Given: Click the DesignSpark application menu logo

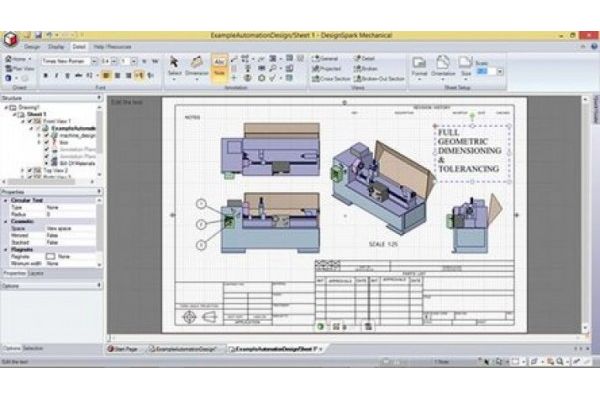Looking at the screenshot, I should pyautogui.click(x=11, y=39).
